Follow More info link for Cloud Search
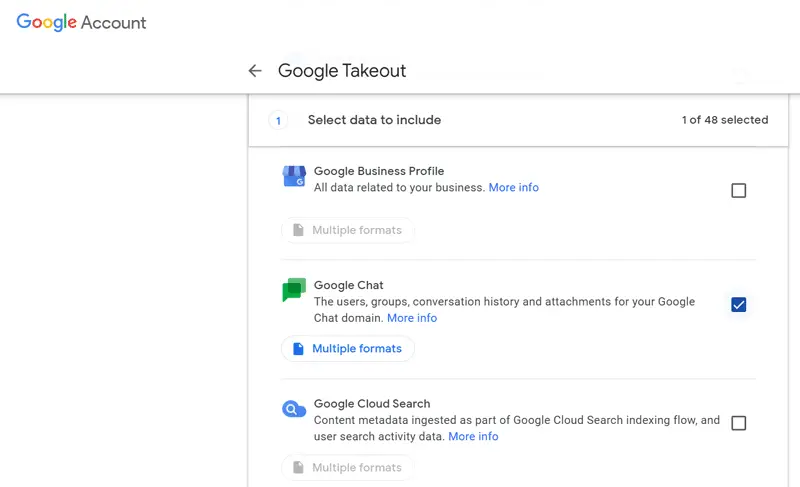This screenshot has height=487, width=800. tap(473, 436)
